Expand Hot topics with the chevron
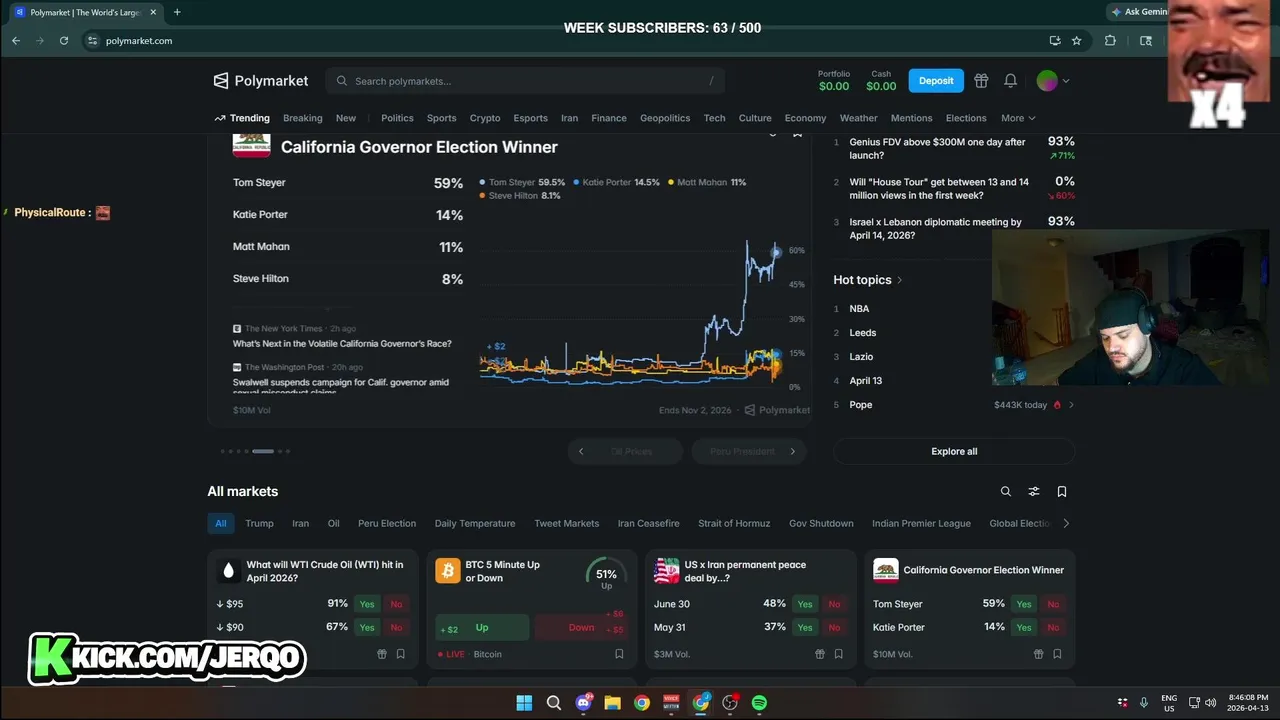This screenshot has width=1280, height=720. (x=899, y=280)
